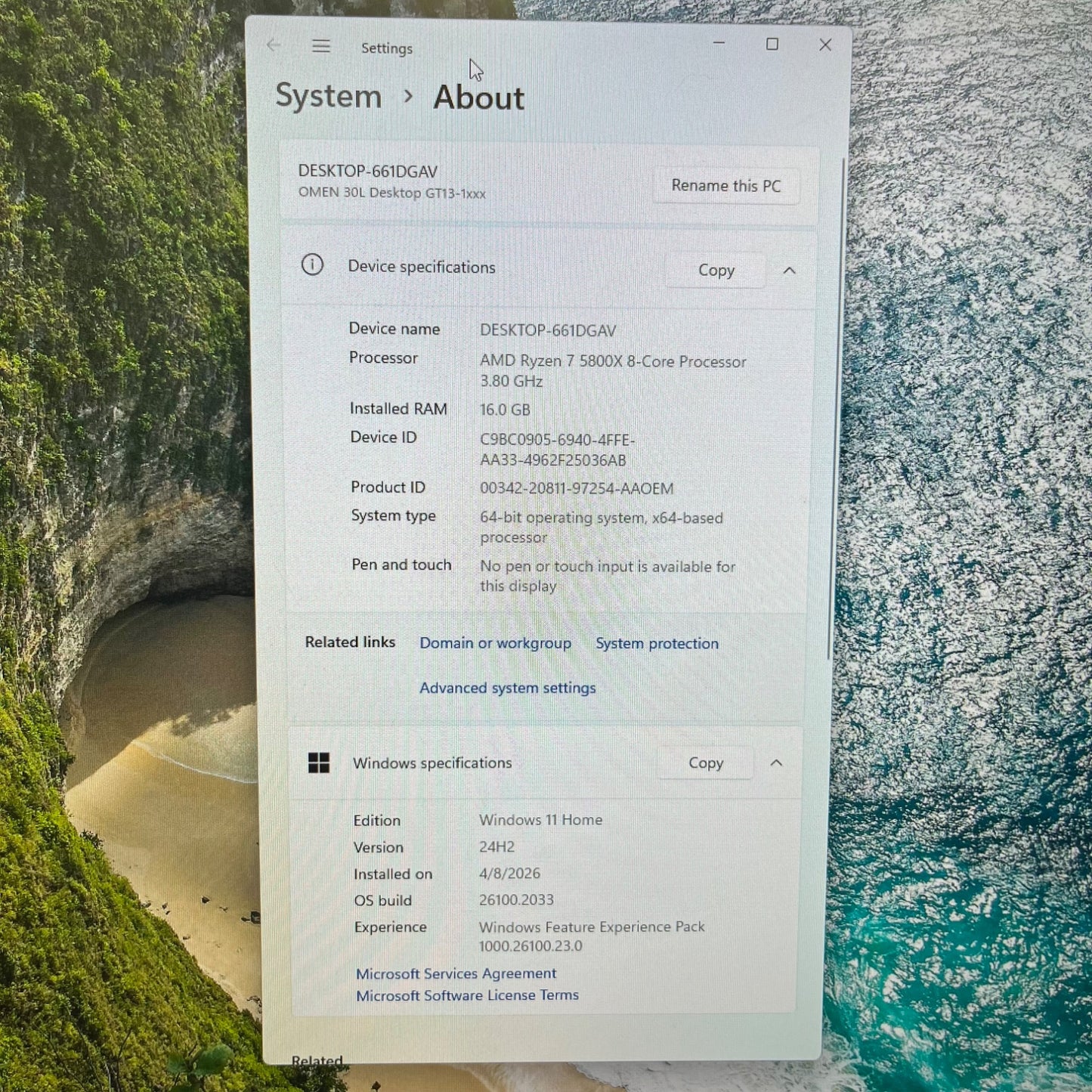The height and width of the screenshot is (1092, 1092).
Task: Click the About page heading
Action: (x=479, y=98)
